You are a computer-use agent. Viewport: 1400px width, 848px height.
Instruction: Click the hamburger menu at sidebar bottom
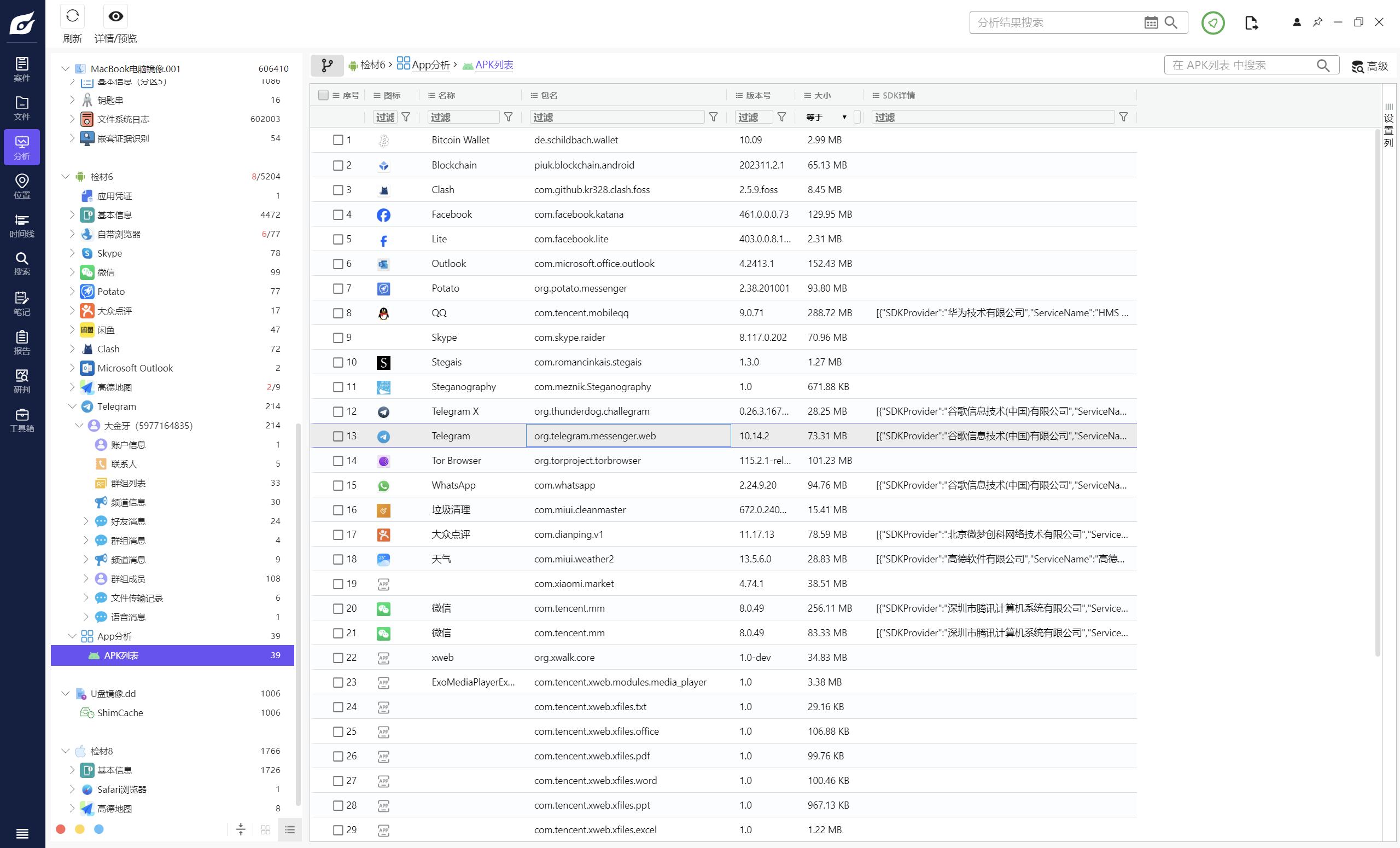point(22,833)
